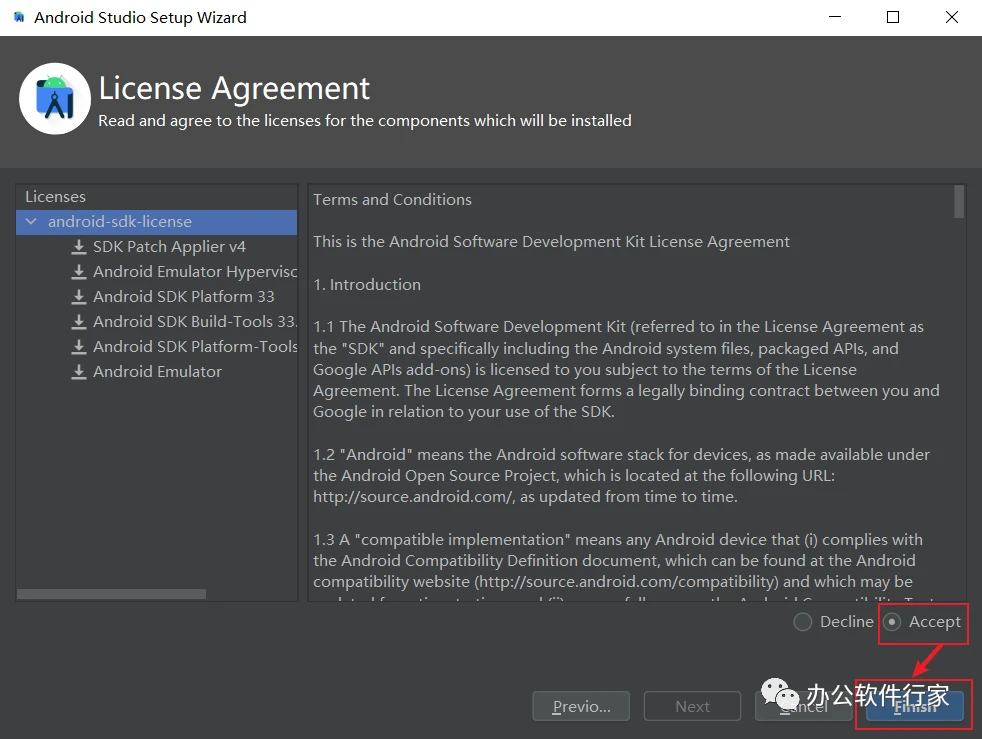Collapse the android-sdk-license tree node
Screen dimensions: 982x739
(x=31, y=222)
